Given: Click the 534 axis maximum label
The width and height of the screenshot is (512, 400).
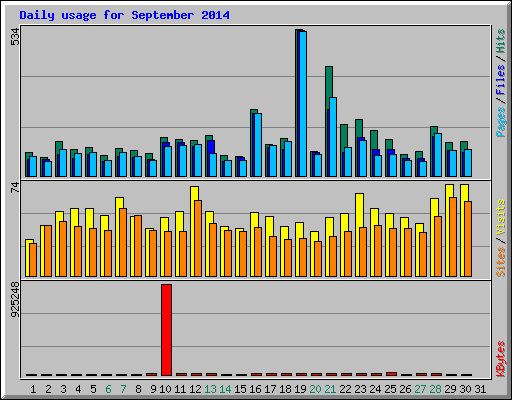Looking at the screenshot, I should click(15, 37).
